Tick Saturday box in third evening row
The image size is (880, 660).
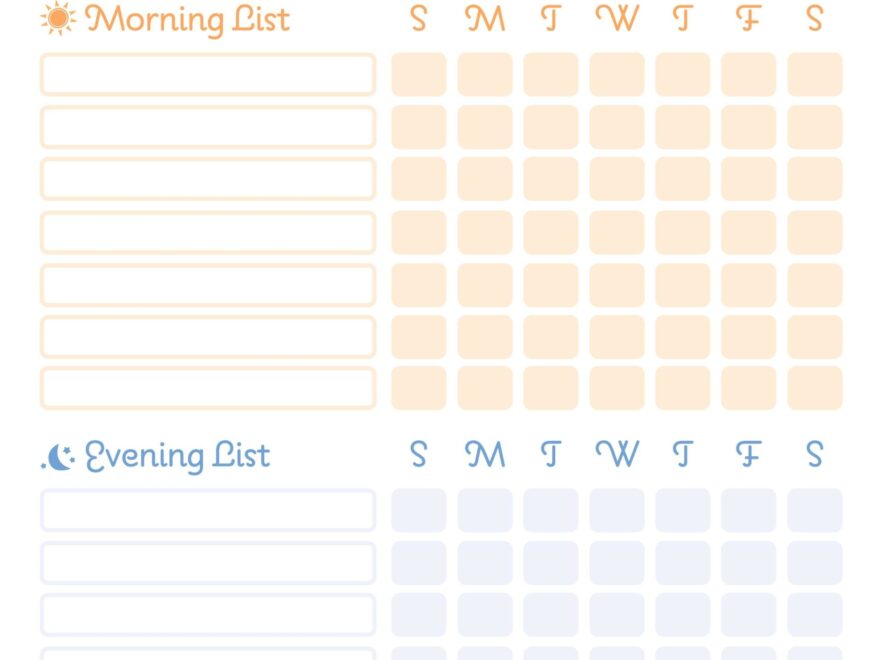tap(814, 615)
